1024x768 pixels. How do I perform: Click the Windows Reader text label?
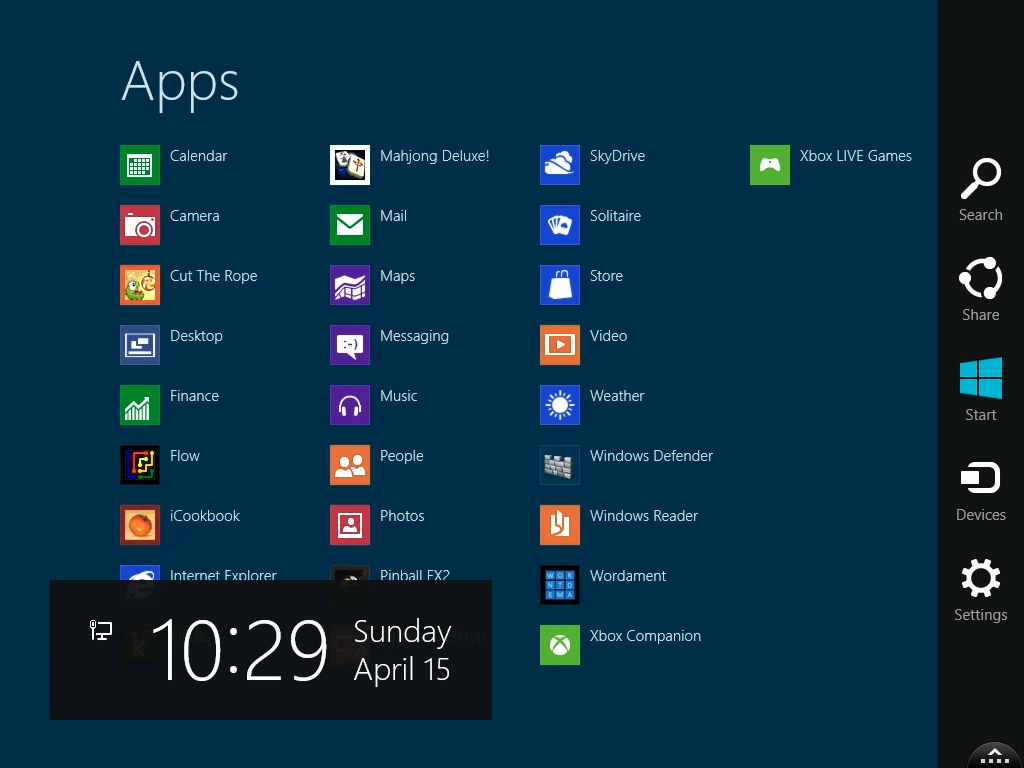coord(643,516)
